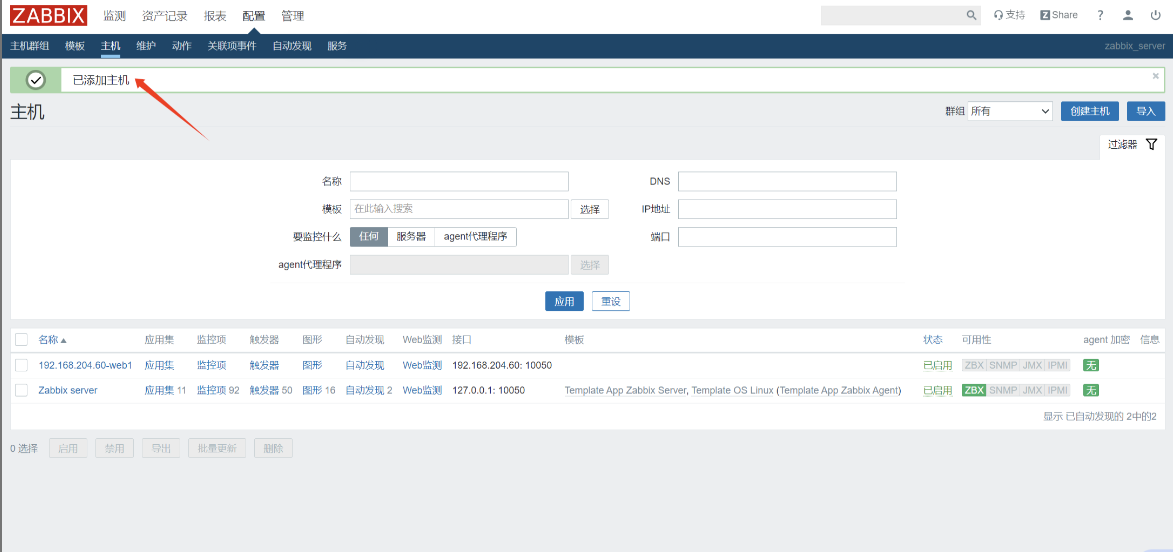Open host Zabbix server

click(x=68, y=390)
